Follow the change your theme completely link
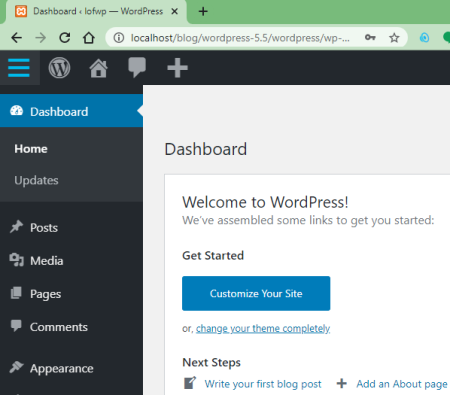Screen dimensions: 450x395 pos(263,329)
